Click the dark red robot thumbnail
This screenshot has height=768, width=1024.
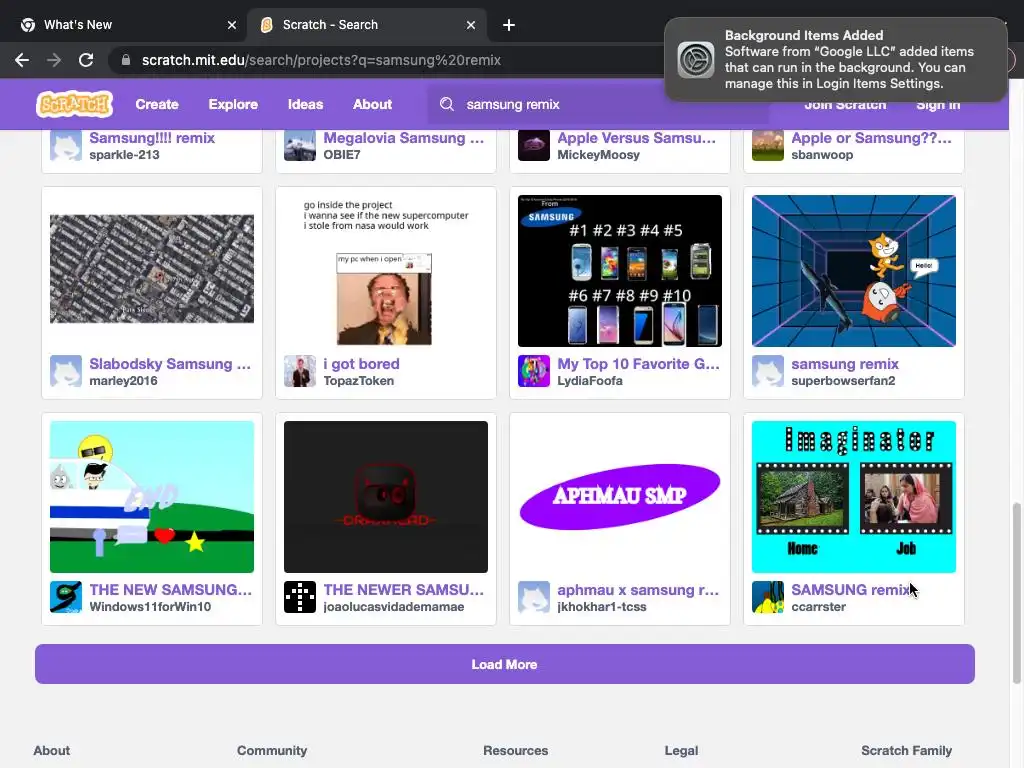coord(386,497)
